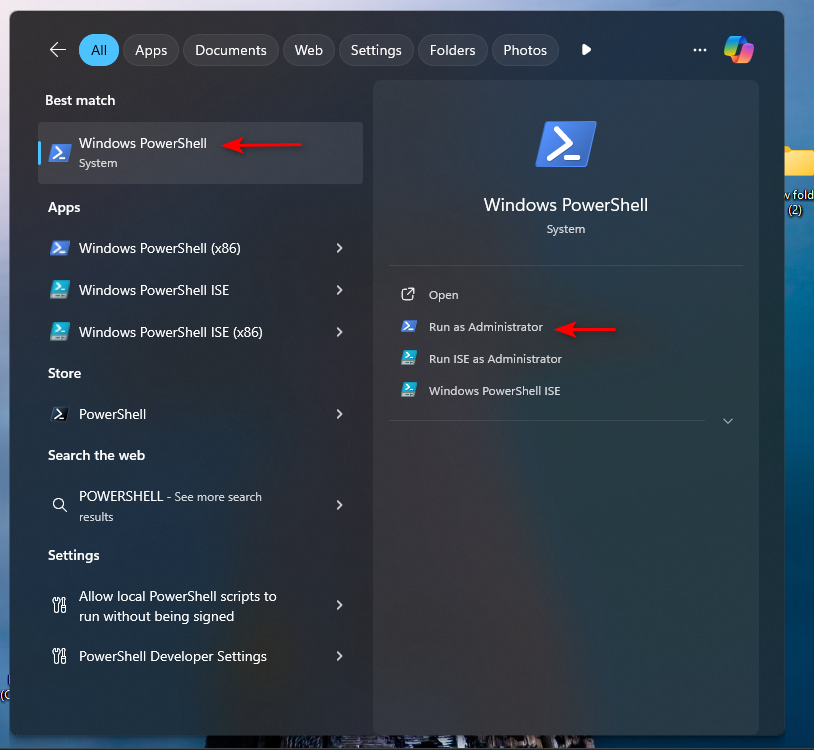Open the Windows PowerShell best match result
The image size is (814, 750).
pyautogui.click(x=200, y=153)
